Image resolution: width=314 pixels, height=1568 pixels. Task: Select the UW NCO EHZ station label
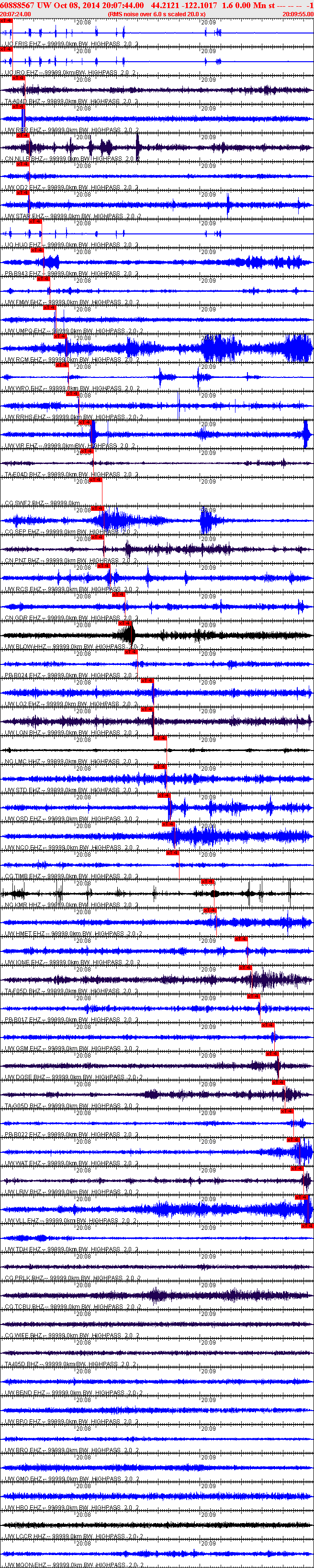71,847
